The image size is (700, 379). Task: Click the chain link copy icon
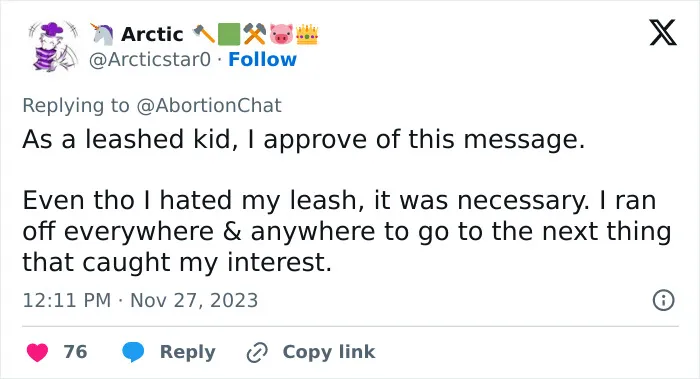click(x=257, y=352)
